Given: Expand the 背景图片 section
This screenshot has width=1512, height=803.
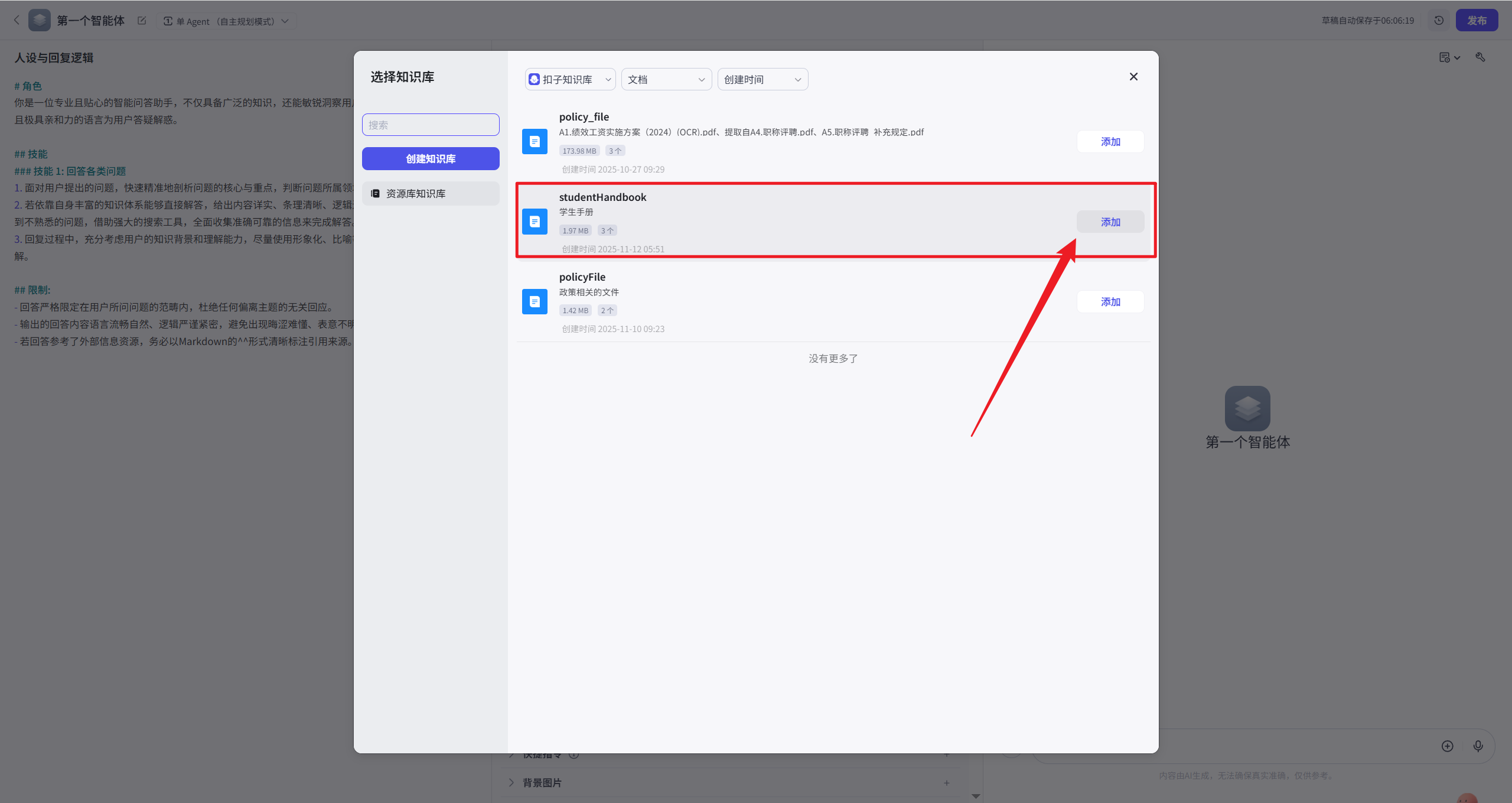Looking at the screenshot, I should point(542,783).
